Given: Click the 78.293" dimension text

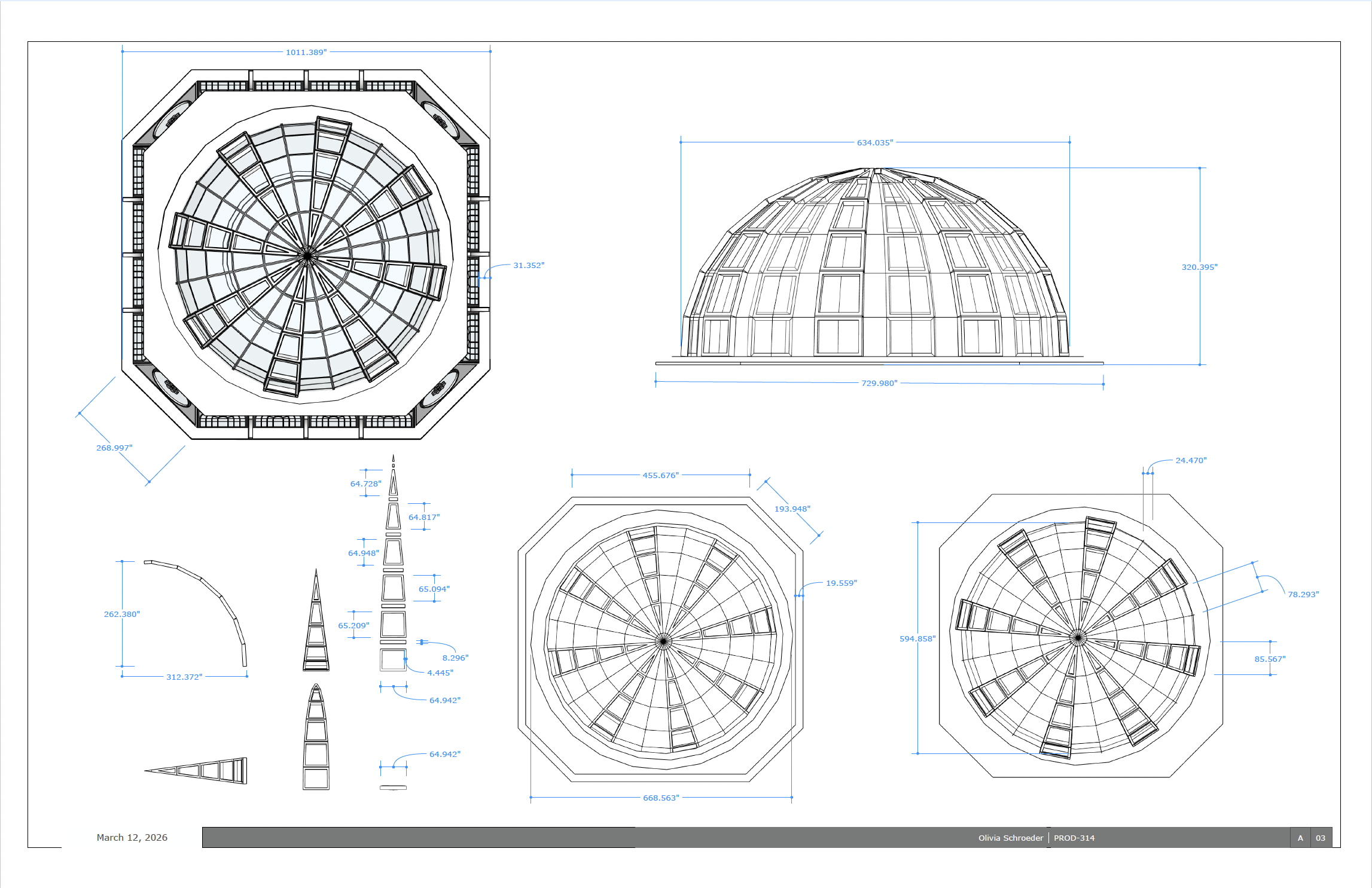Looking at the screenshot, I should [x=1303, y=594].
